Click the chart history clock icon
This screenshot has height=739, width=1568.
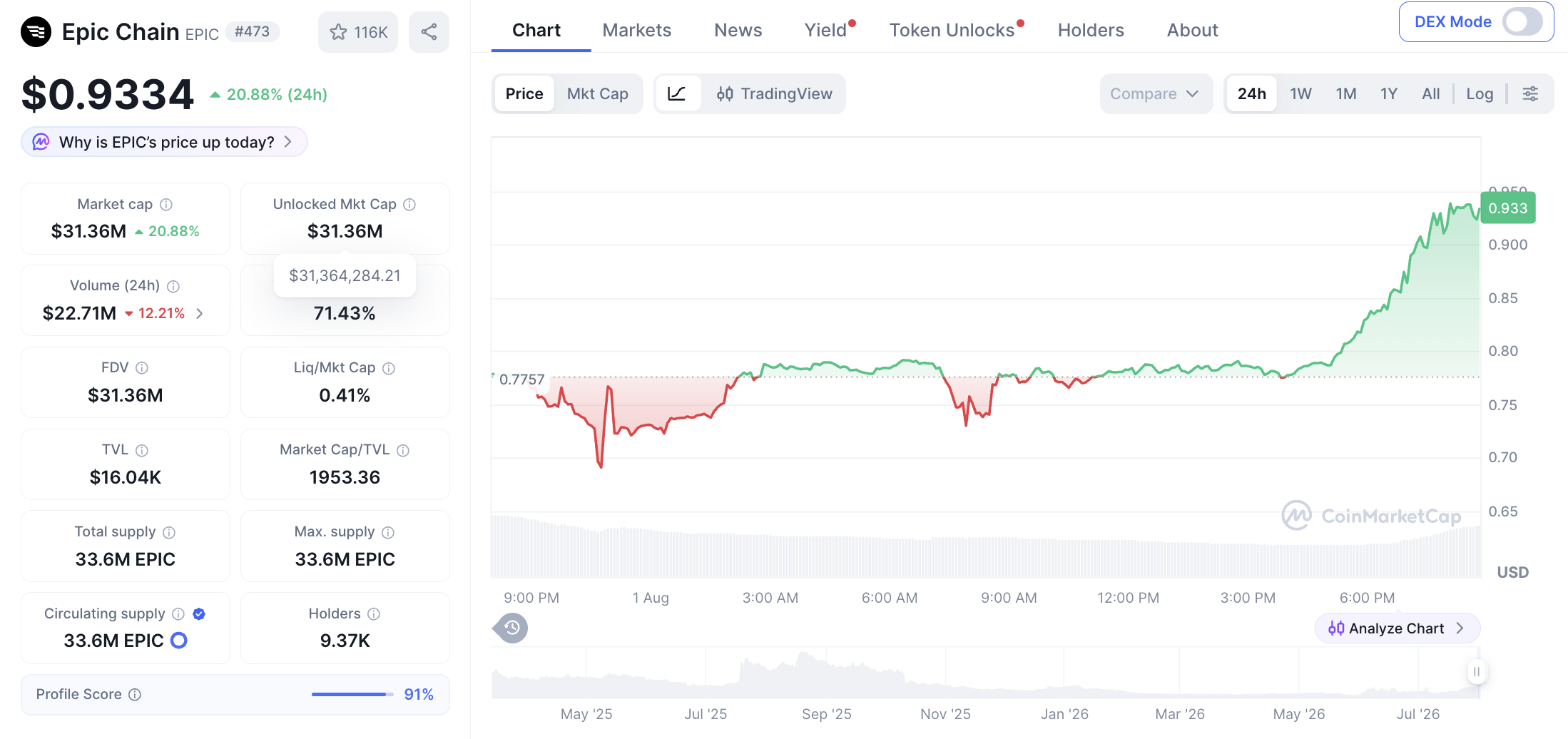[511, 628]
